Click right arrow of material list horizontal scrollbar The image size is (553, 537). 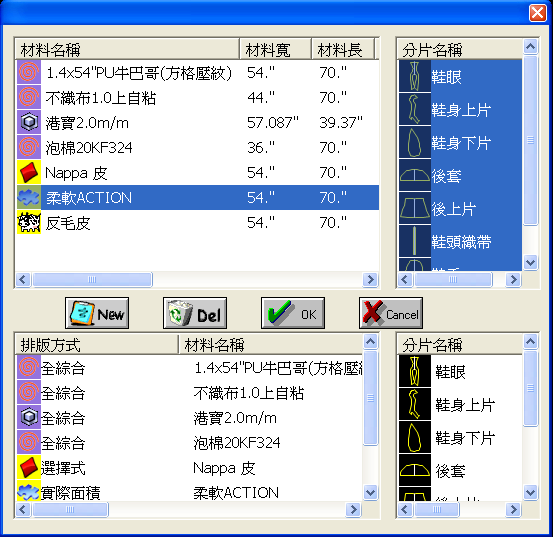click(x=370, y=280)
